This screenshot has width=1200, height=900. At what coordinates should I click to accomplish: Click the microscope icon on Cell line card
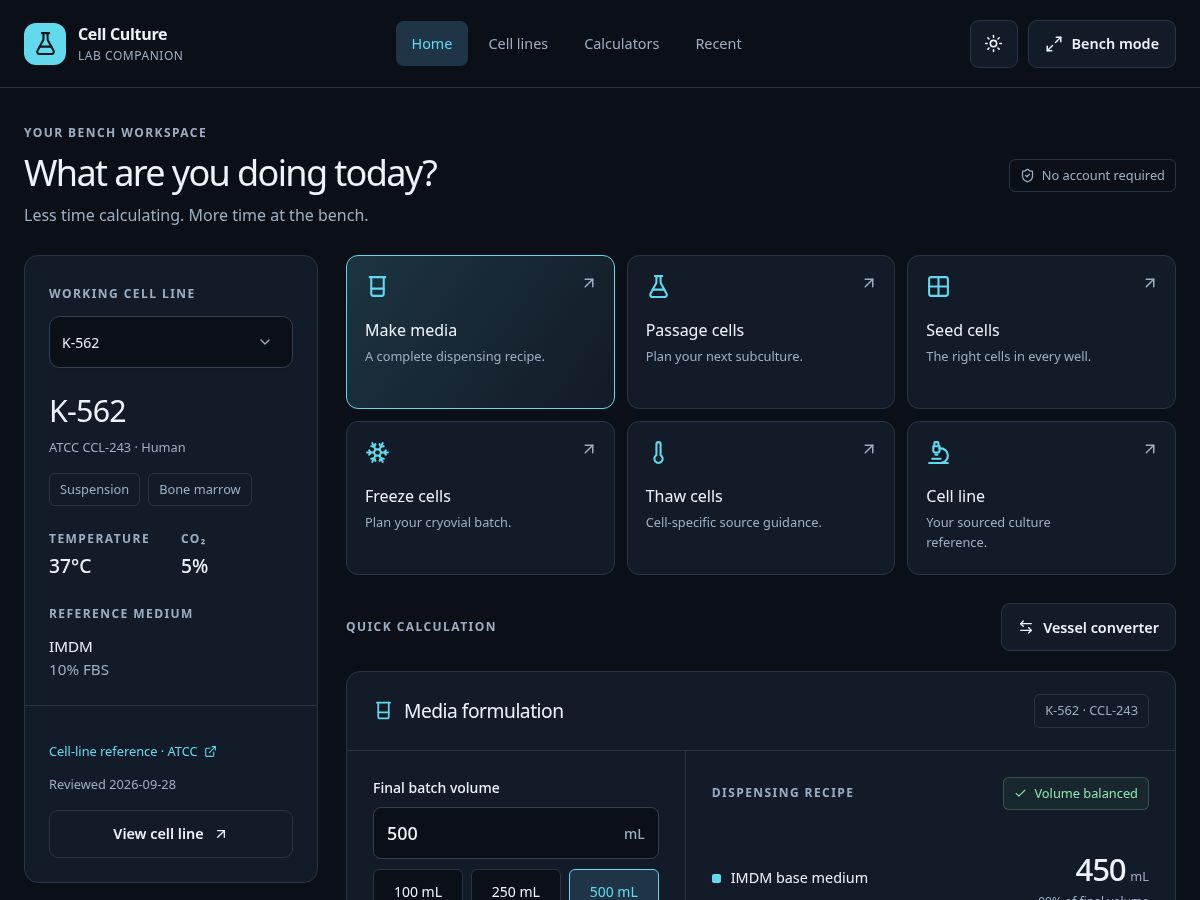point(938,452)
